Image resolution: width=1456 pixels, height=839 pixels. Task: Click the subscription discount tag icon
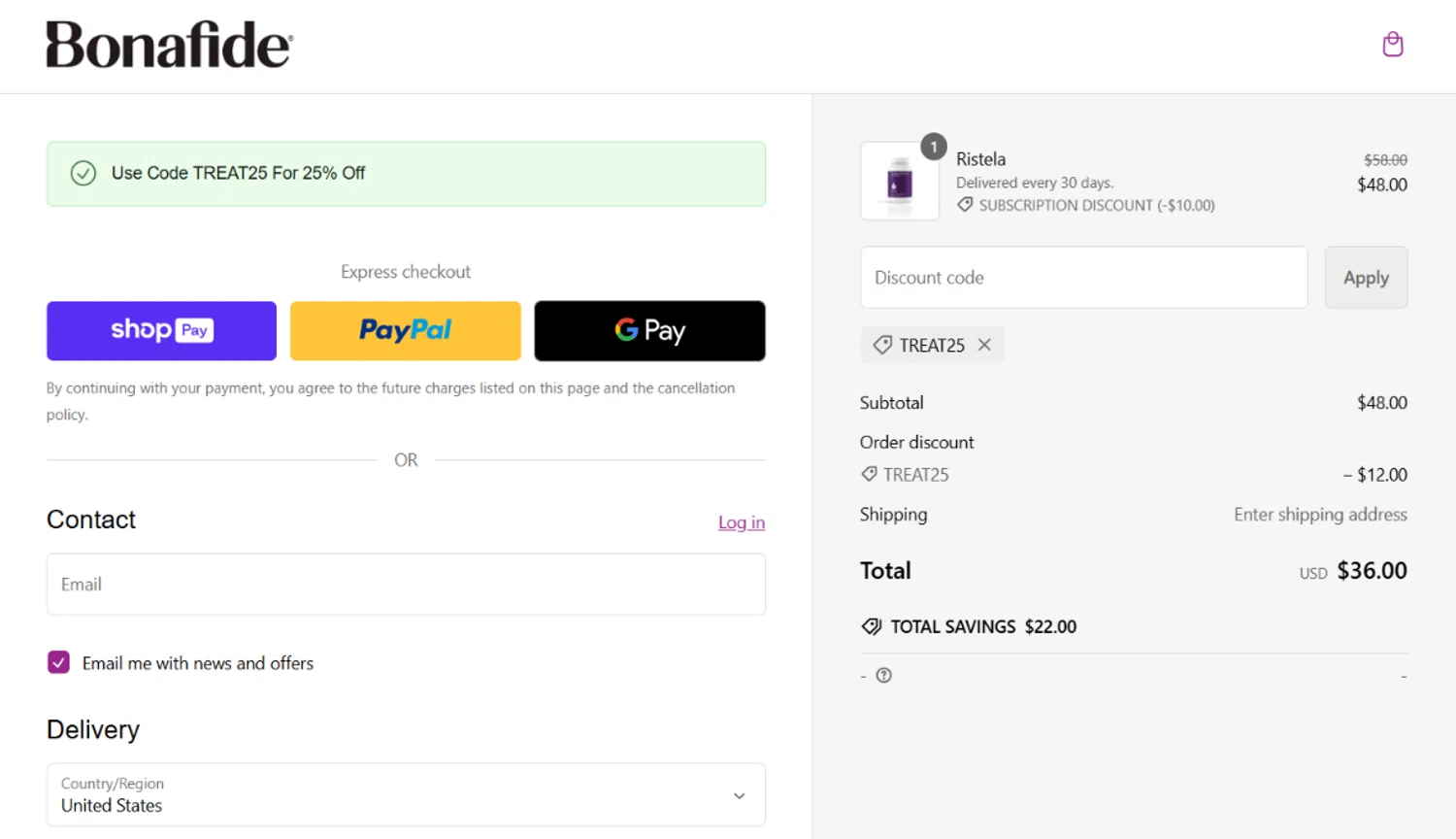965,205
